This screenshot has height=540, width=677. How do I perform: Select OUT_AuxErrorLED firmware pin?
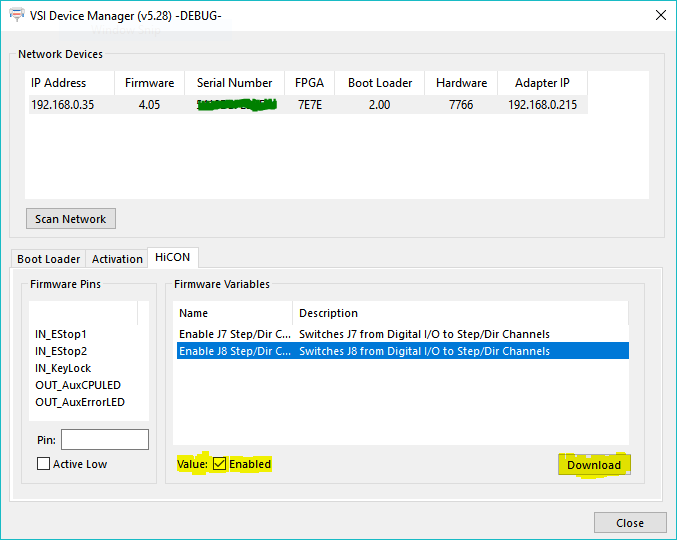click(78, 402)
